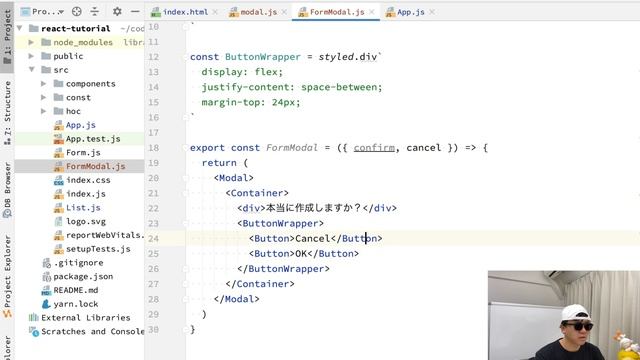Expand the const folder

pyautogui.click(x=44, y=98)
